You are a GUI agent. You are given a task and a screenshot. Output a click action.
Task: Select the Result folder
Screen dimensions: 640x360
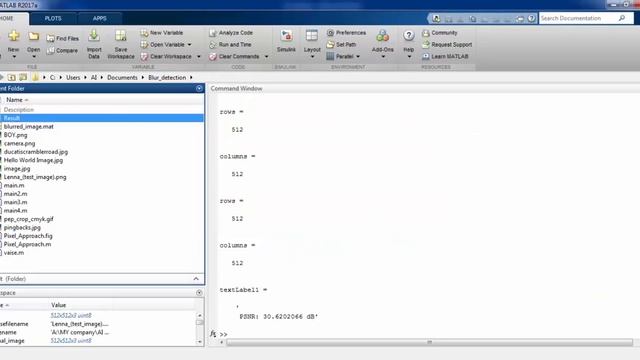[x=102, y=118]
